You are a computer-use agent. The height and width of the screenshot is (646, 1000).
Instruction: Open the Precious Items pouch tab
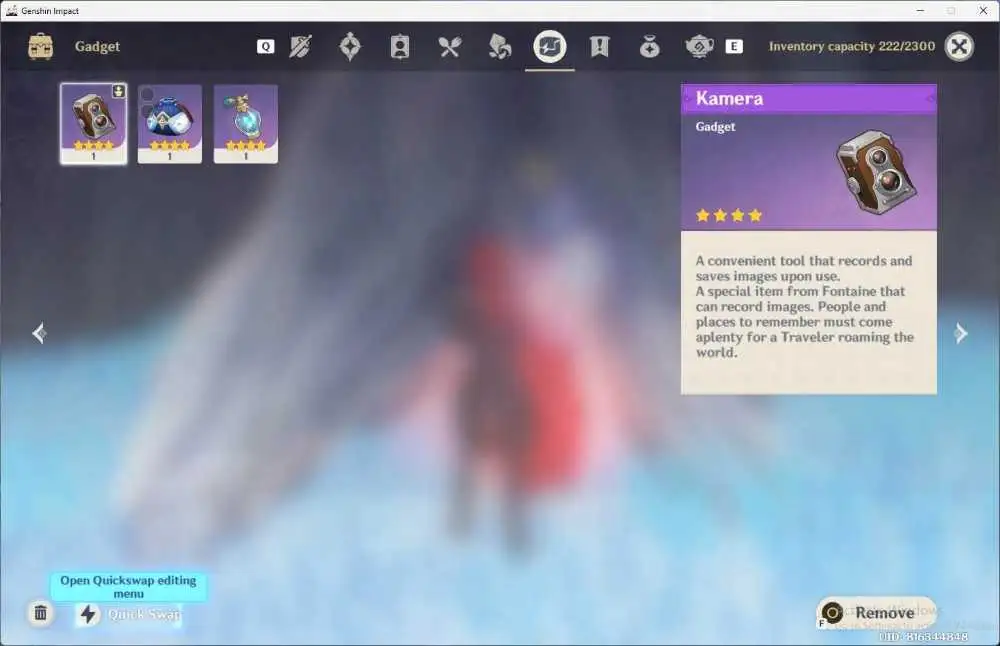[x=649, y=47]
